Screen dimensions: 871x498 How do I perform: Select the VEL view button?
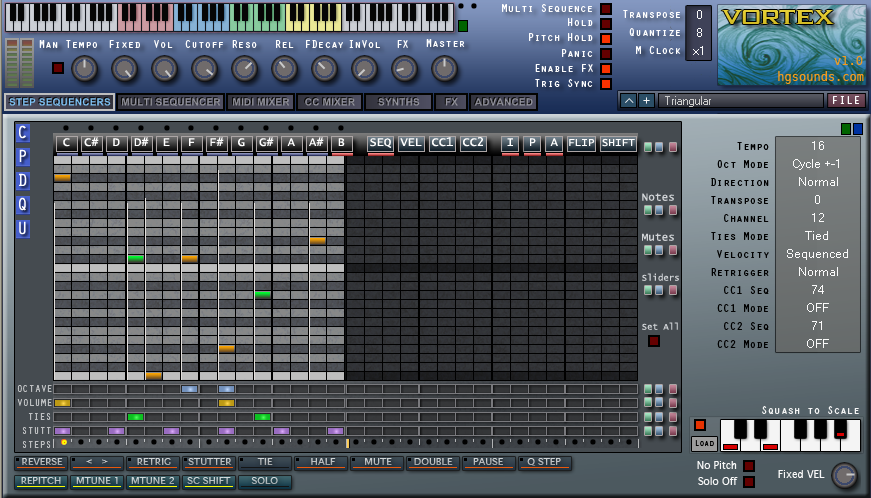coord(411,143)
